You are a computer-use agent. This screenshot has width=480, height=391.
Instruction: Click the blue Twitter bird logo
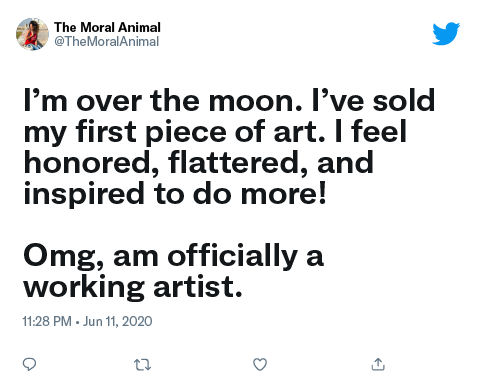click(446, 34)
